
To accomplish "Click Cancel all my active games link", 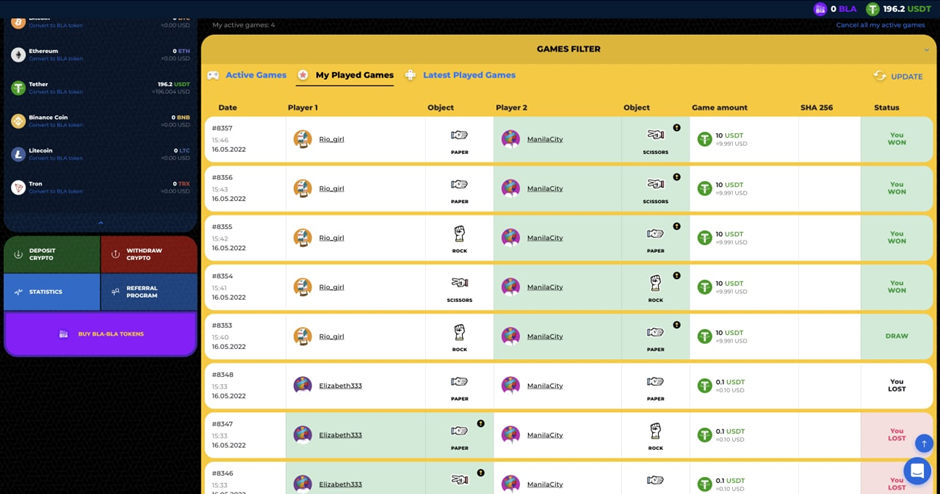I will click(x=880, y=25).
